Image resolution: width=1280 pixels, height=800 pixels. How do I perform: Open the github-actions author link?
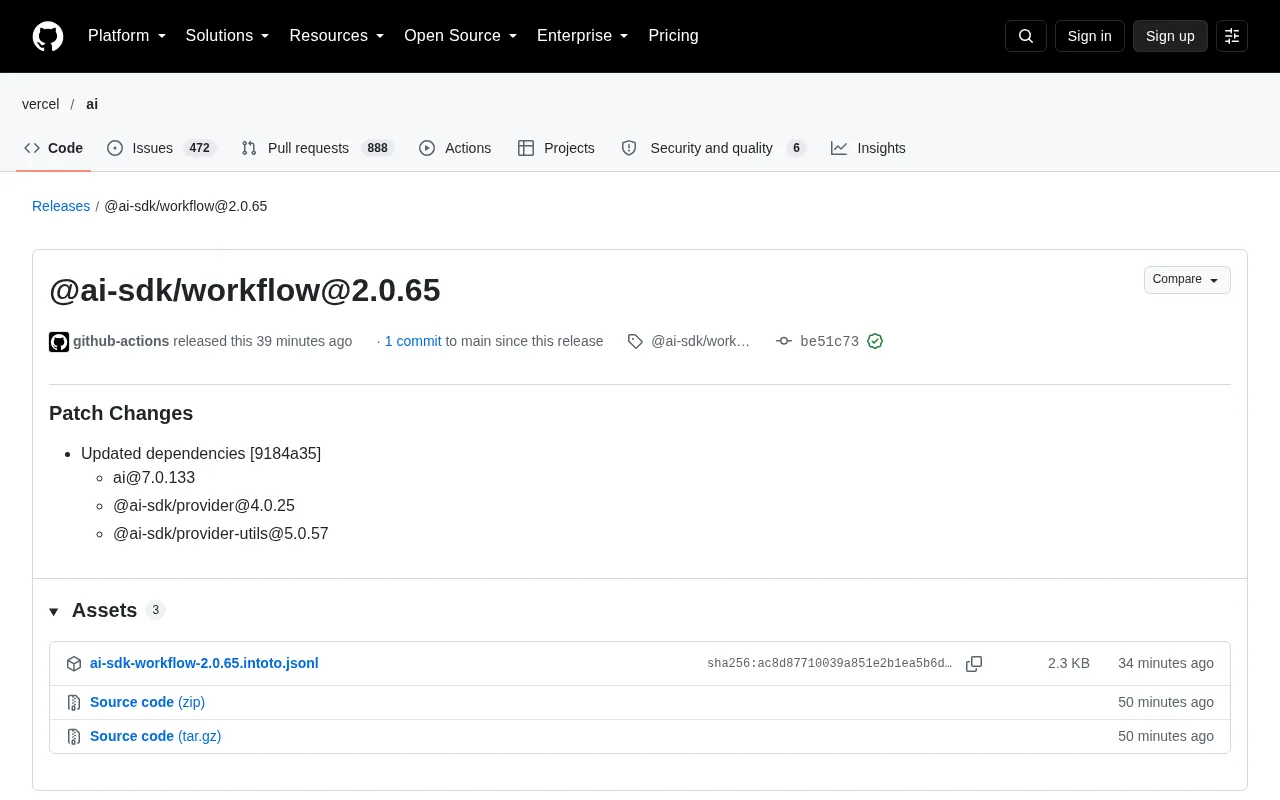(x=121, y=341)
